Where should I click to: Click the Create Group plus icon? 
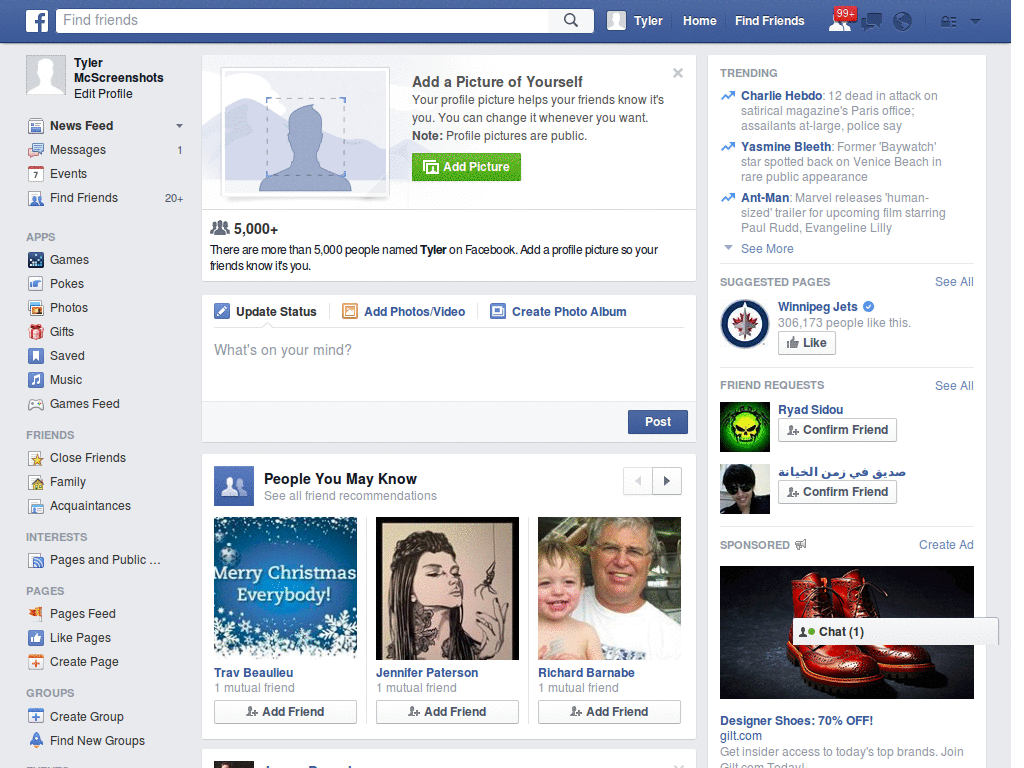coord(36,716)
